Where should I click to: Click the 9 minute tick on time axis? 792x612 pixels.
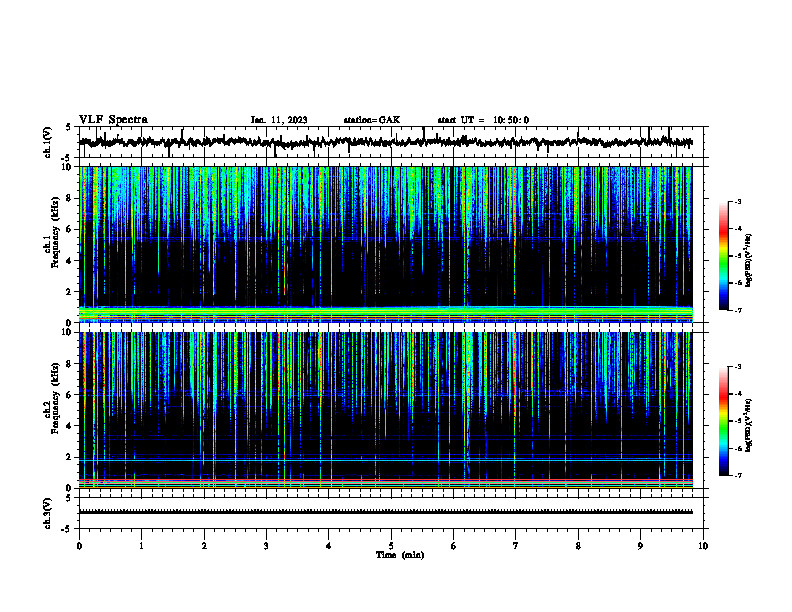[641, 546]
